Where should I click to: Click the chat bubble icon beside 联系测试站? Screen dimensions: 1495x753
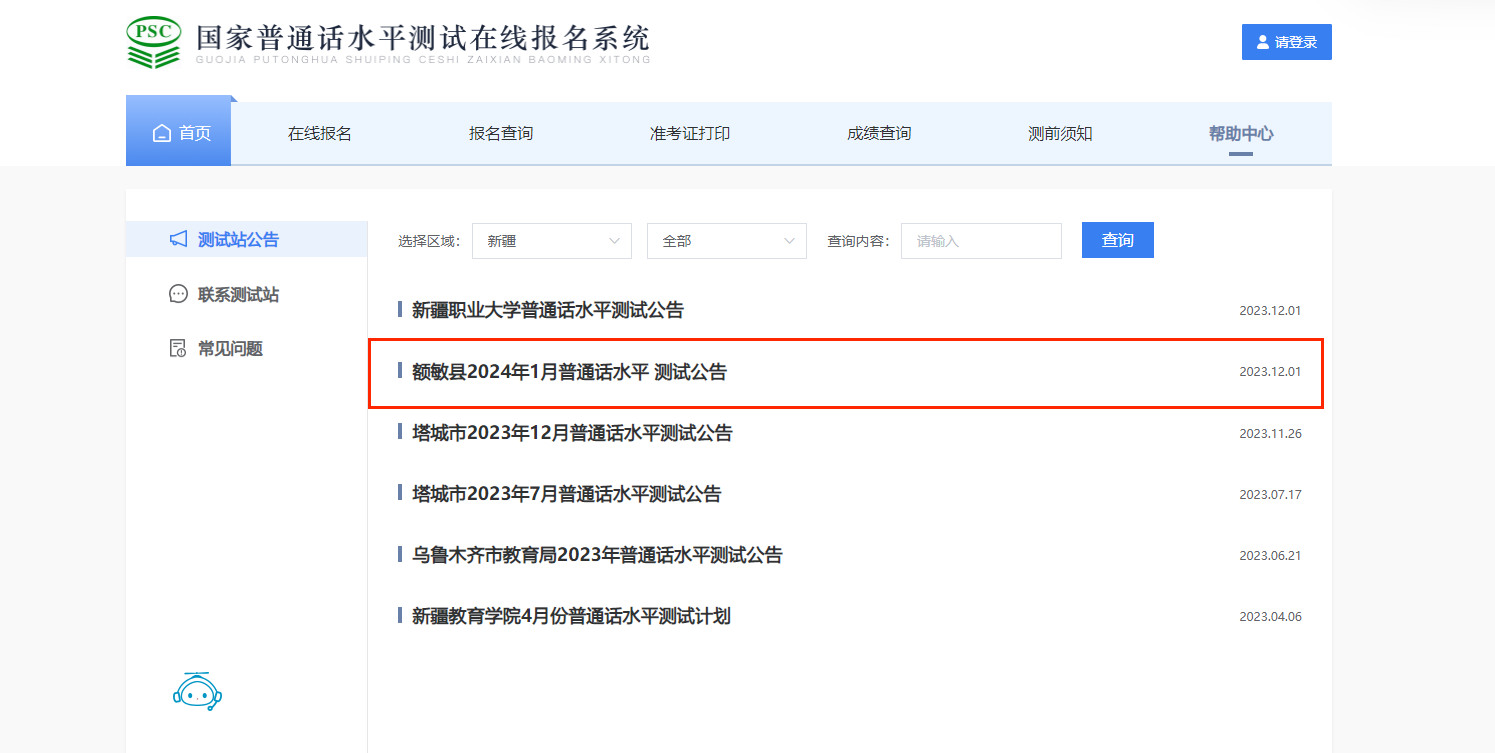[179, 294]
